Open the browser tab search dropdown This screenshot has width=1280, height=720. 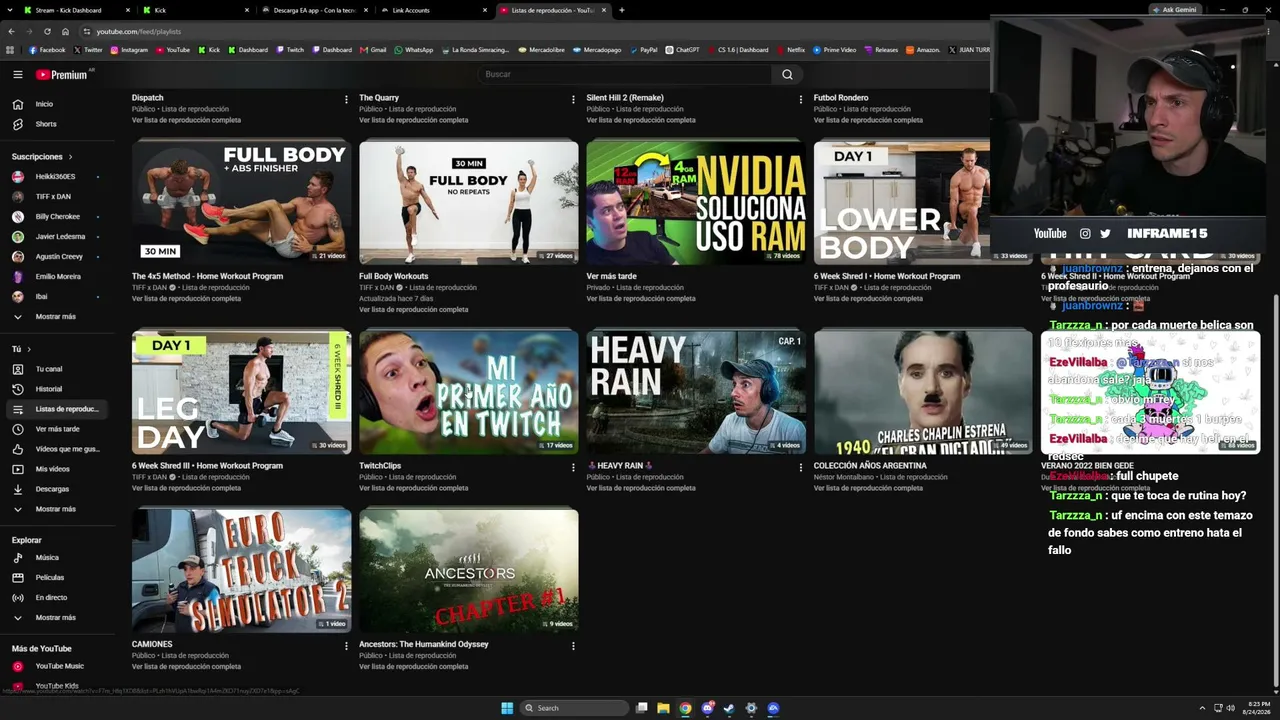click(x=9, y=10)
